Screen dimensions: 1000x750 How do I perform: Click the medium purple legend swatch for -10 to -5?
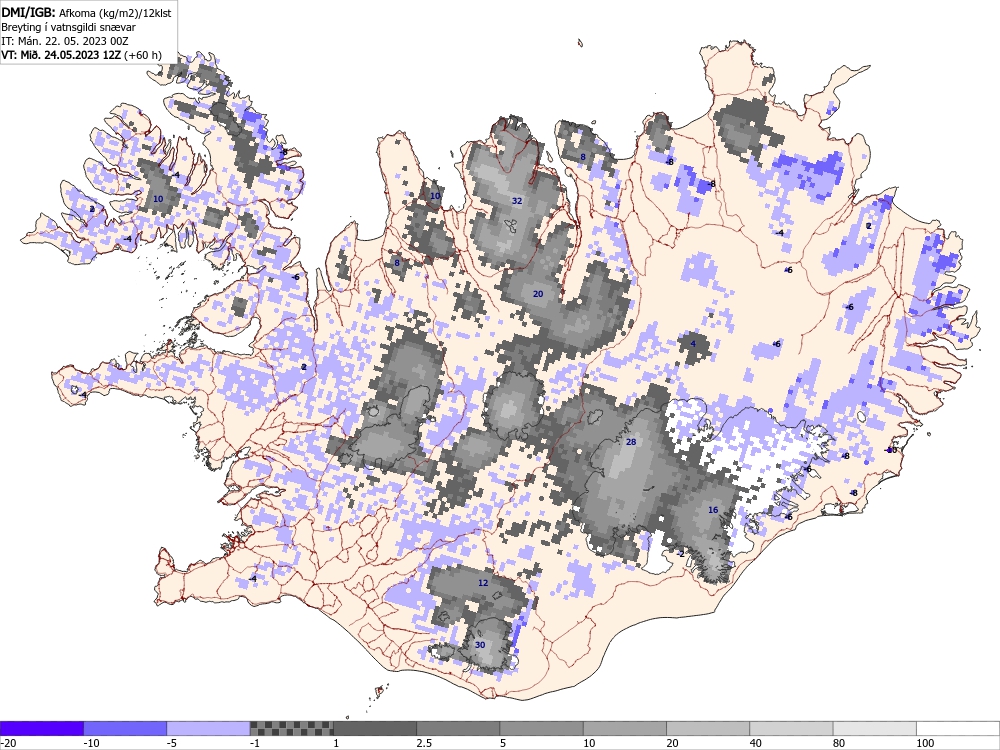coord(125,728)
